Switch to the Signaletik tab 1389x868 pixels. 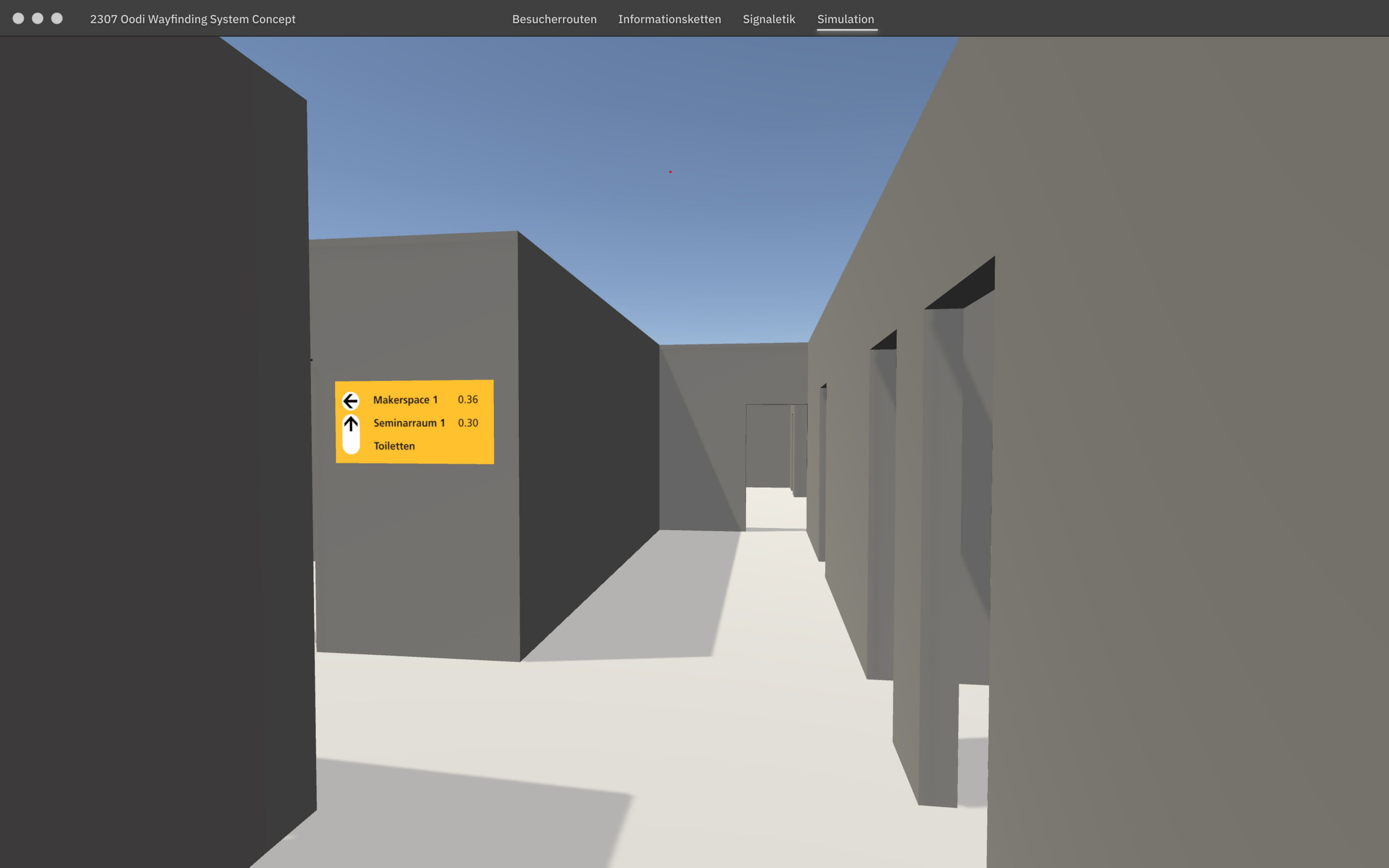pyautogui.click(x=769, y=19)
